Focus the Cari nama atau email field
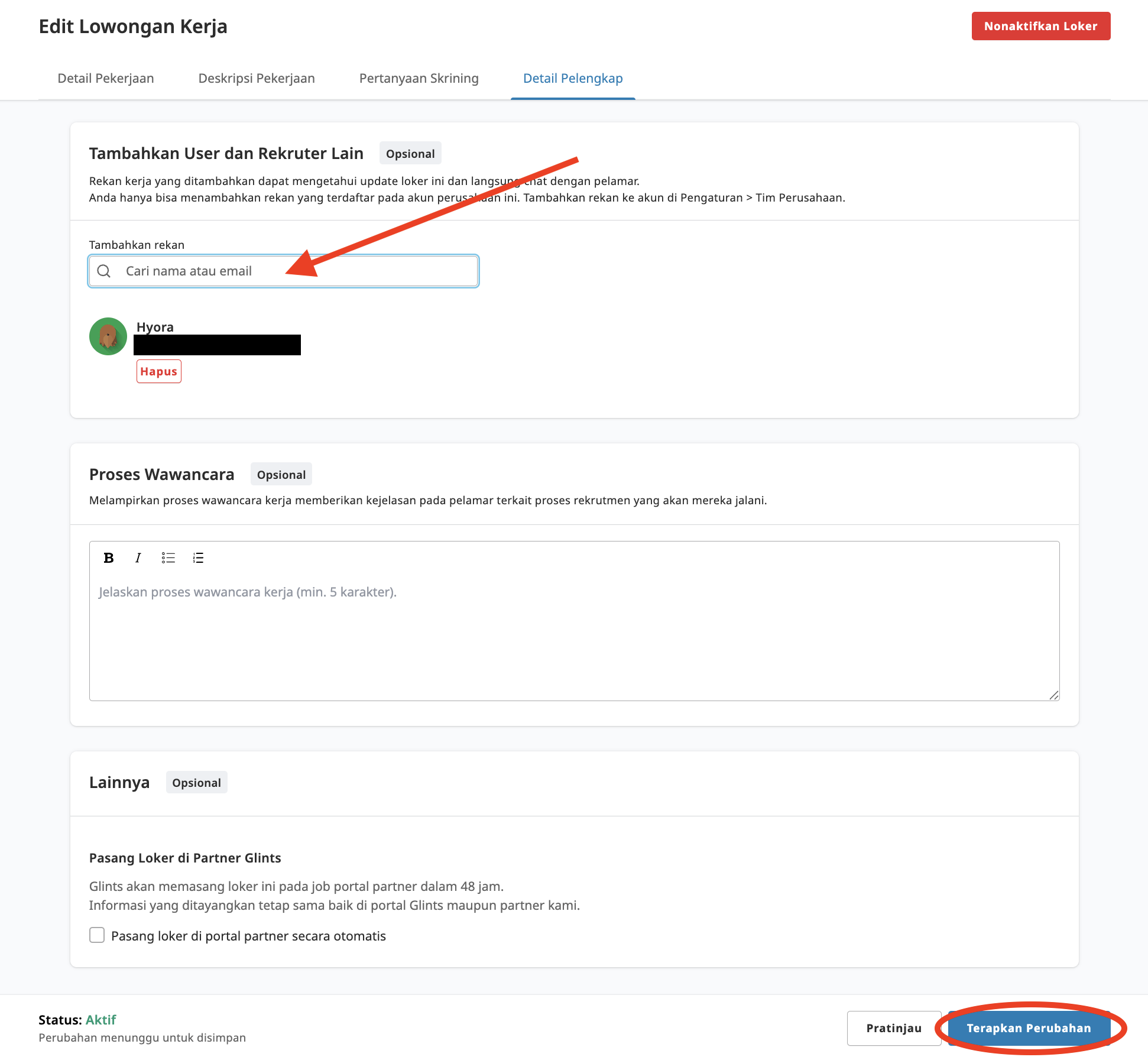Image resolution: width=1148 pixels, height=1057 pixels. pyautogui.click(x=296, y=271)
